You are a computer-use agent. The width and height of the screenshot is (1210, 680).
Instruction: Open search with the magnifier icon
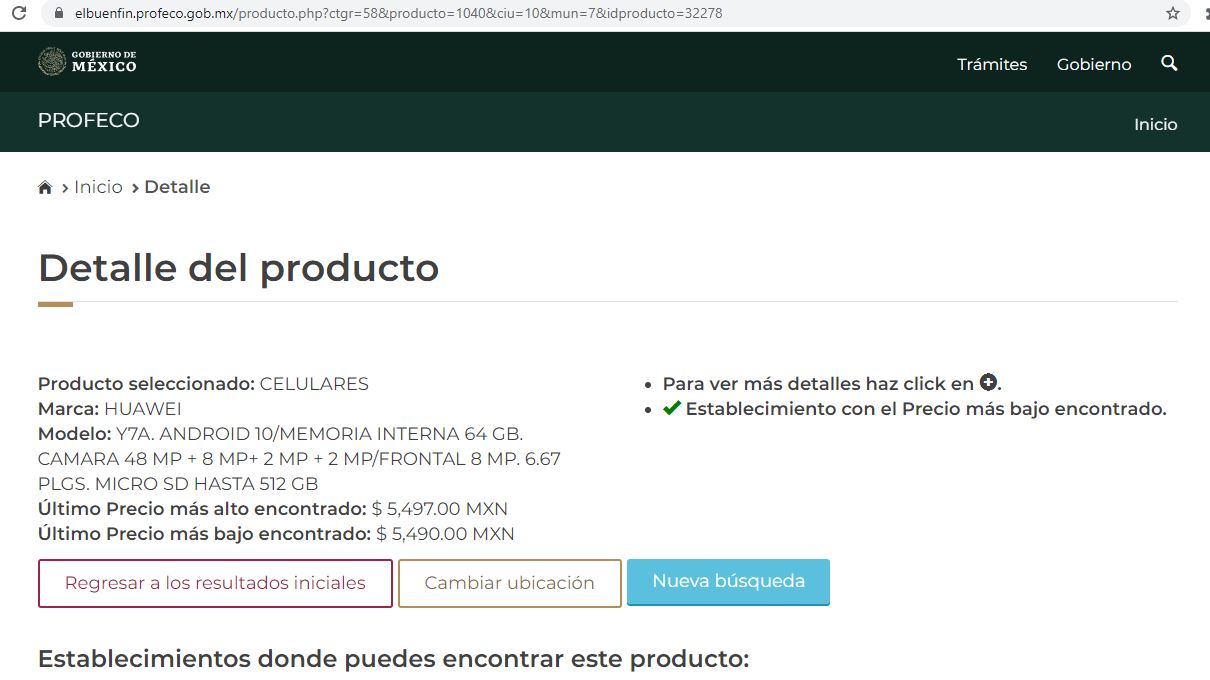click(1169, 63)
